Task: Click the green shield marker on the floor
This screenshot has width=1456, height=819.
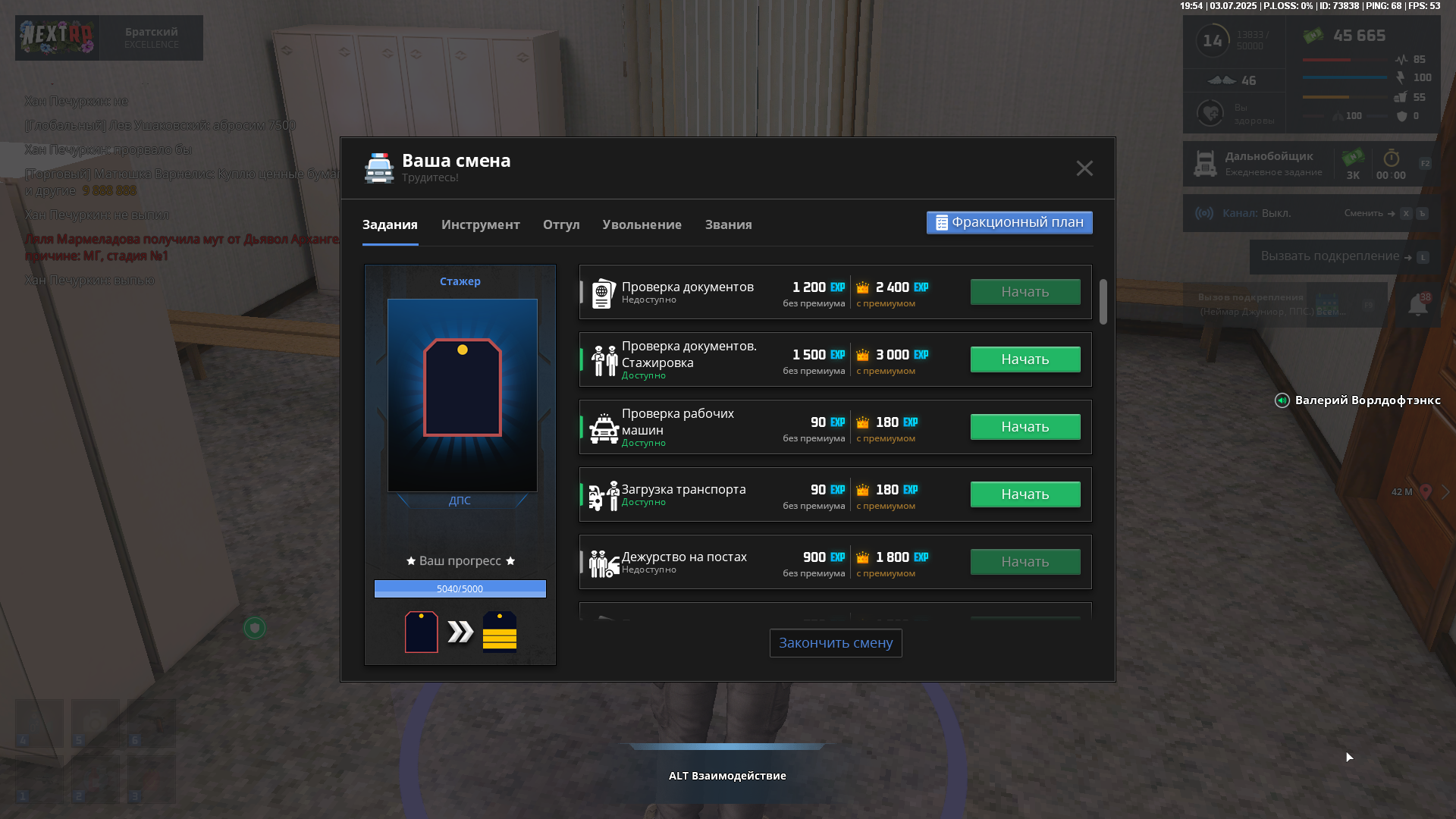Action: (x=255, y=628)
